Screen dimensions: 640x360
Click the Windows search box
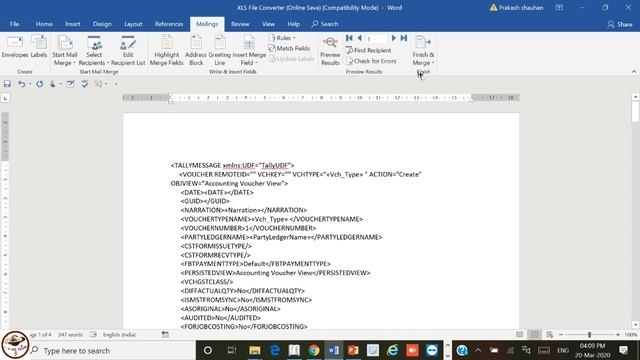pos(112,351)
